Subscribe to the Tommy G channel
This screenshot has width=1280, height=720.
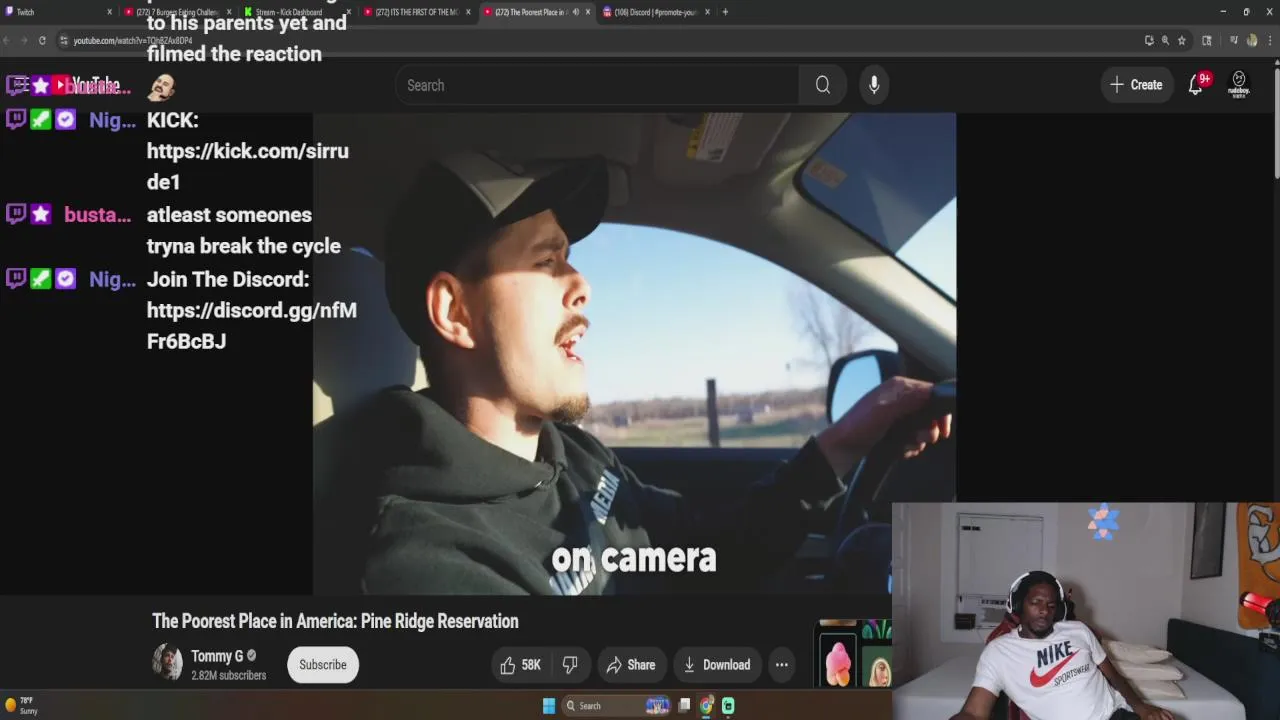tap(322, 665)
